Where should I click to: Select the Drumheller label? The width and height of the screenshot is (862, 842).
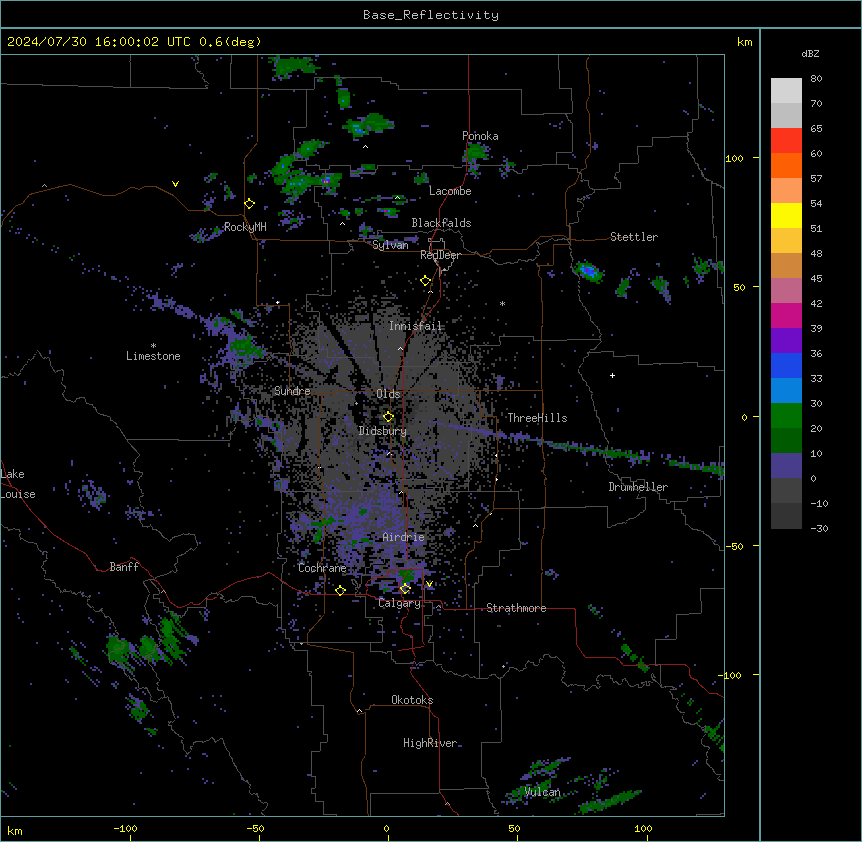(x=638, y=487)
